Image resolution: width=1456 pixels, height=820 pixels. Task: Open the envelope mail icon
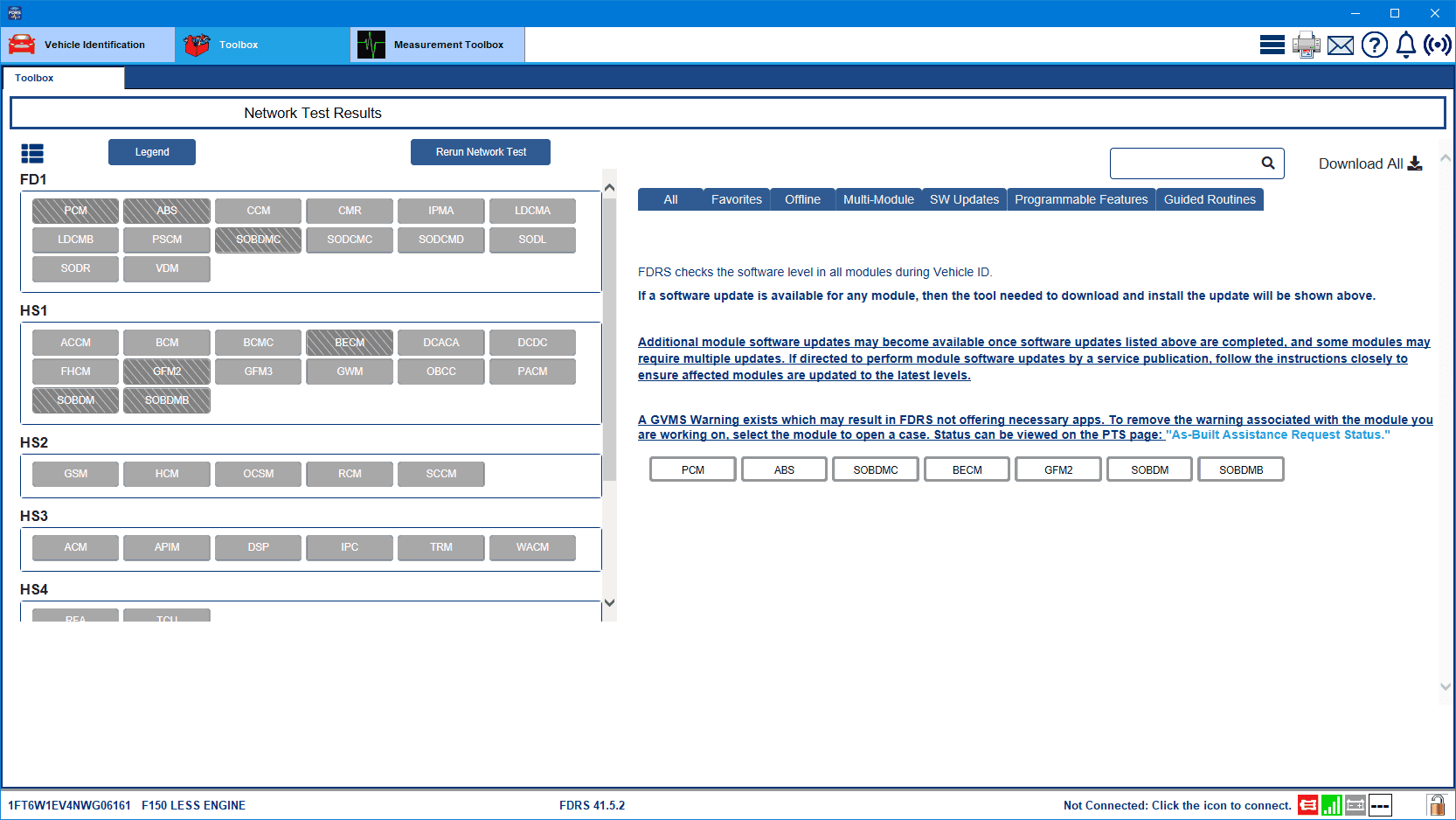pyautogui.click(x=1340, y=45)
